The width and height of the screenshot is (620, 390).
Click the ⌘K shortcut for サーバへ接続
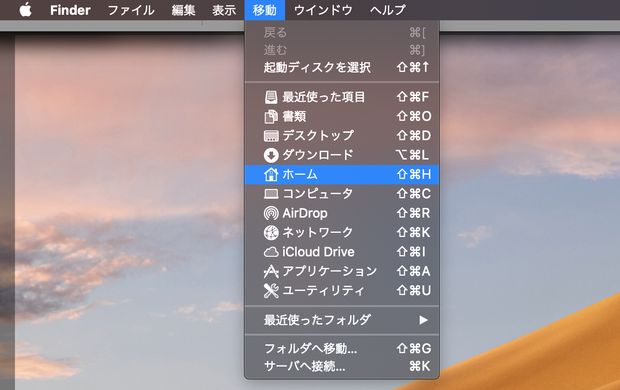[420, 367]
